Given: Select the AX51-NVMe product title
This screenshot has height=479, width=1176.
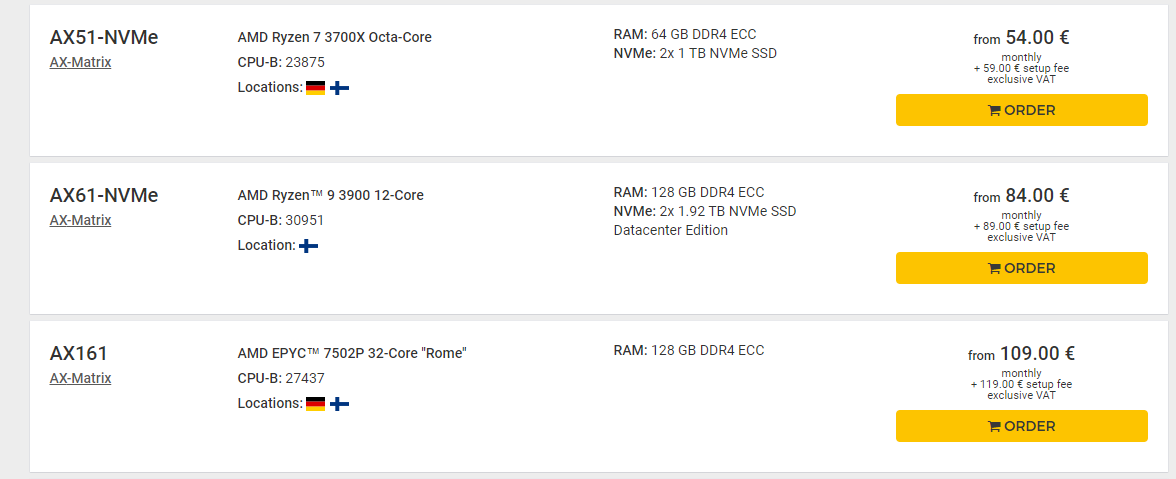Looking at the screenshot, I should tap(104, 37).
